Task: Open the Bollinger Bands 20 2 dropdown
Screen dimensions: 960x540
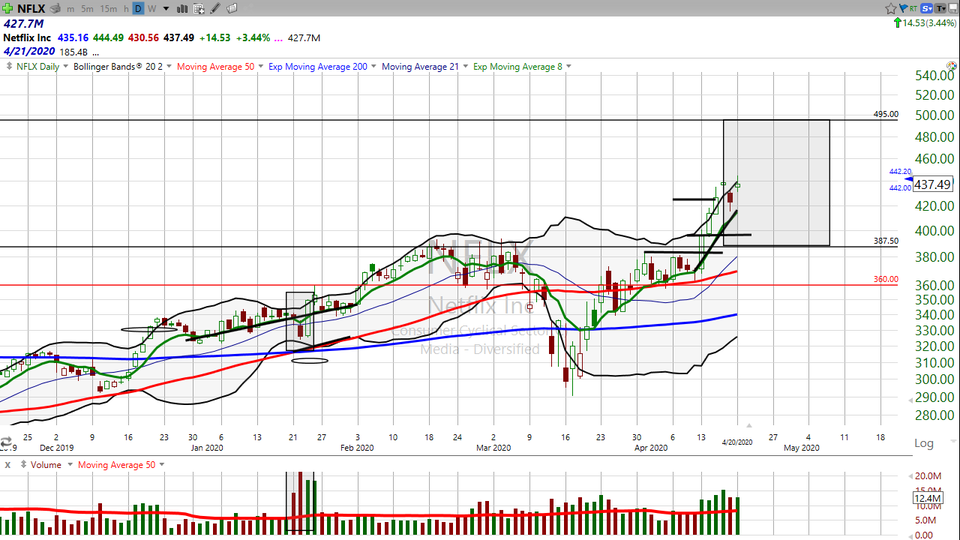Action: tap(168, 66)
